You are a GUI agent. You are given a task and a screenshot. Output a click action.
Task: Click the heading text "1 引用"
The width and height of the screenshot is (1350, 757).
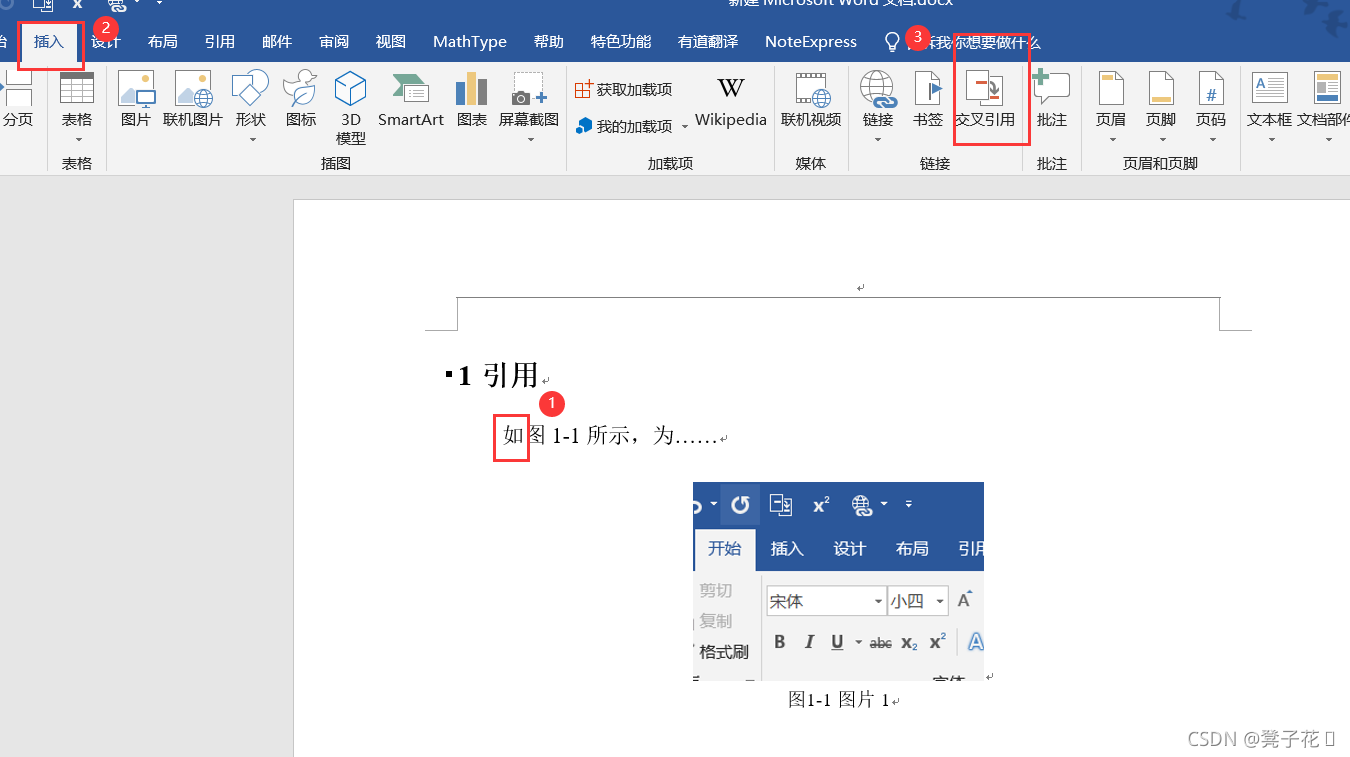(x=498, y=376)
